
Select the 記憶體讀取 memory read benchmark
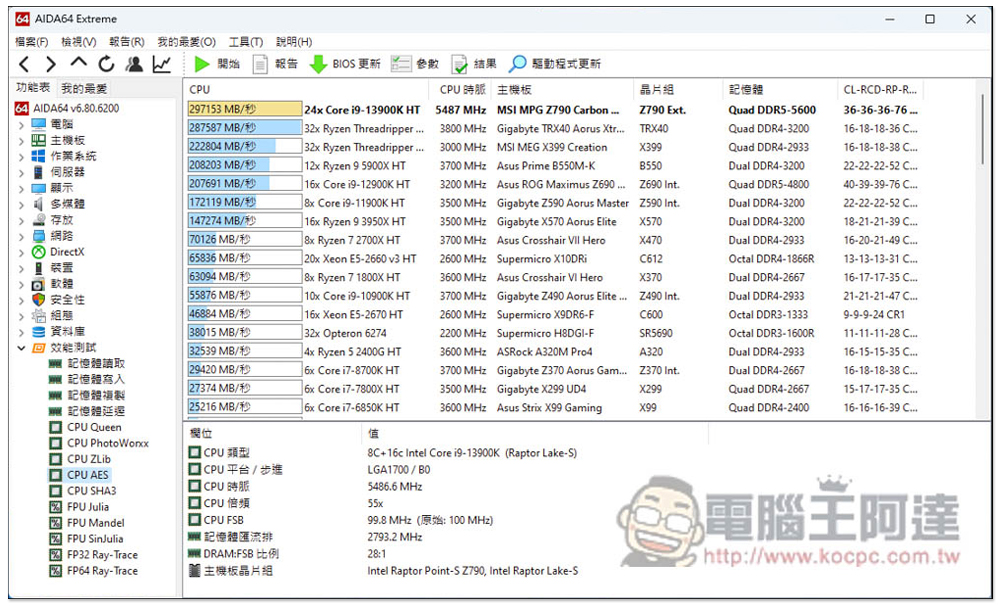pyautogui.click(x=87, y=364)
